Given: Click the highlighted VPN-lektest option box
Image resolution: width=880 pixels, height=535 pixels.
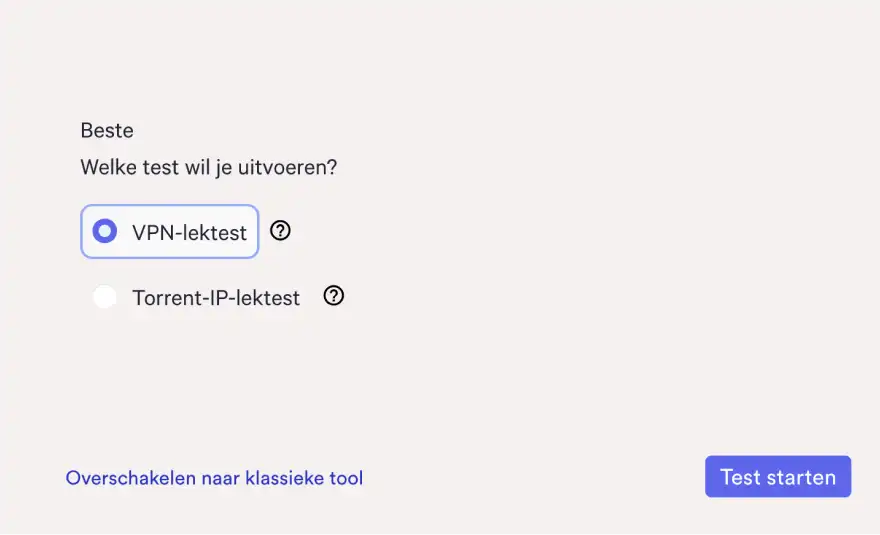Looking at the screenshot, I should pyautogui.click(x=170, y=232).
